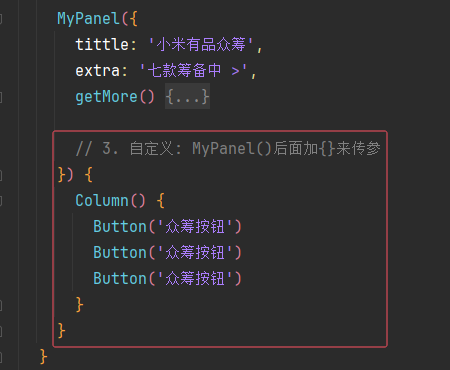
Task: Click the closing brace of the Column block
Action: (79, 305)
